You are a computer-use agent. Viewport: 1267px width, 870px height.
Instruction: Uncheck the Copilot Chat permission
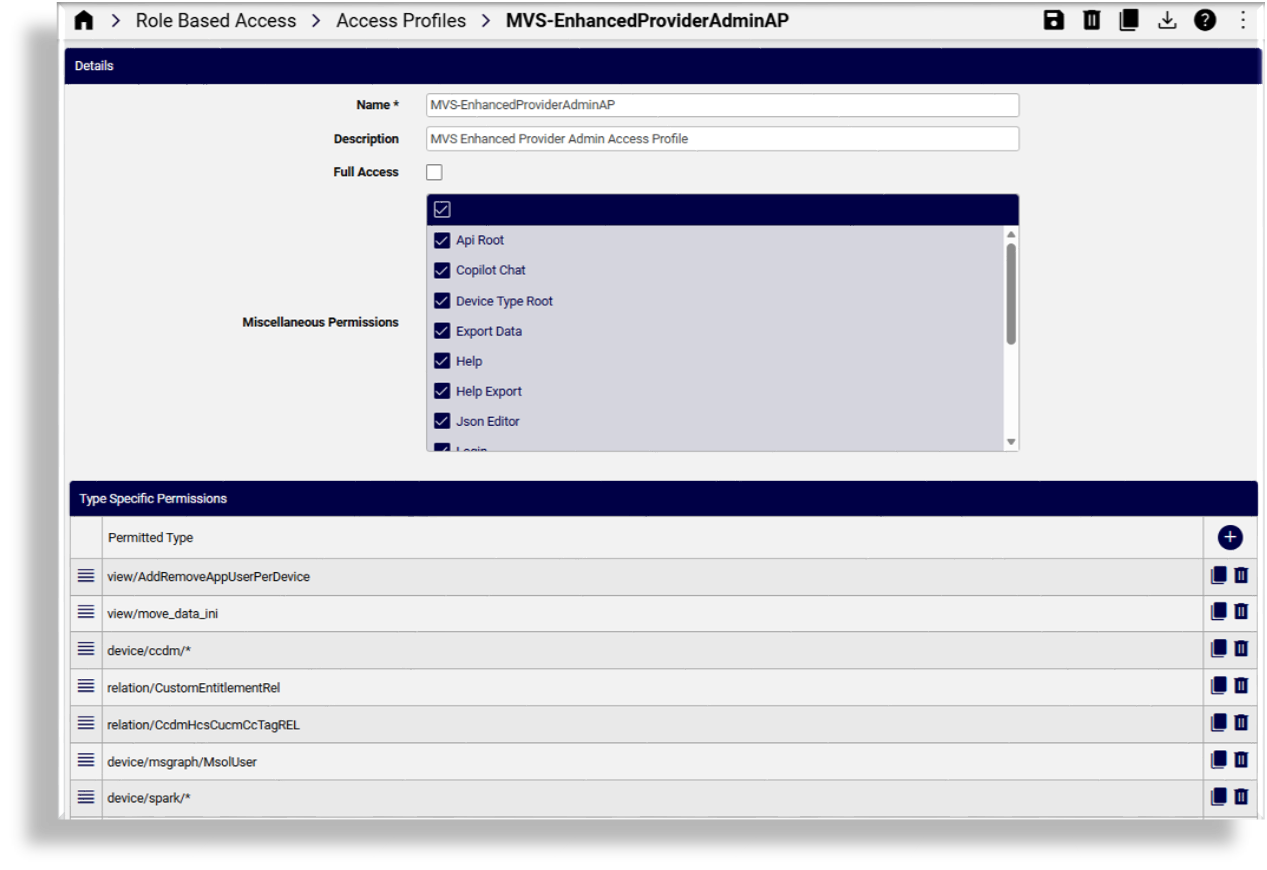point(442,270)
